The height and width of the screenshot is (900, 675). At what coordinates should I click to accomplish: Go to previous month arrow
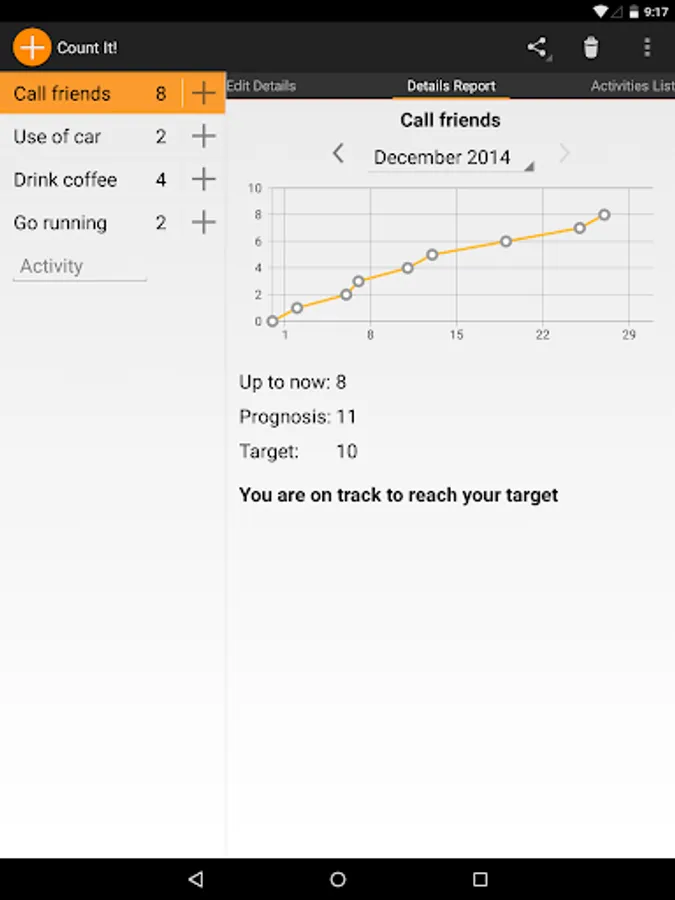coord(338,154)
